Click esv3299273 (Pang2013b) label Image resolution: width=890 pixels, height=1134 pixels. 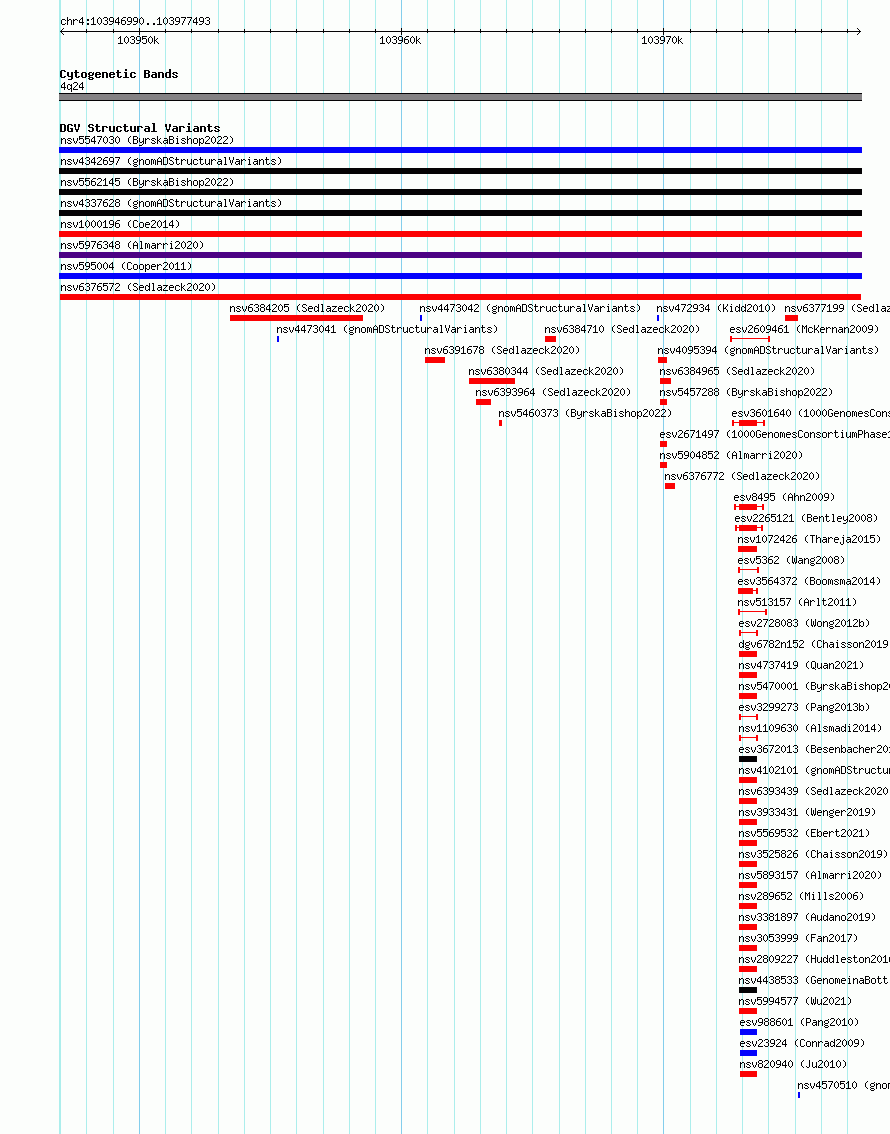coord(804,707)
